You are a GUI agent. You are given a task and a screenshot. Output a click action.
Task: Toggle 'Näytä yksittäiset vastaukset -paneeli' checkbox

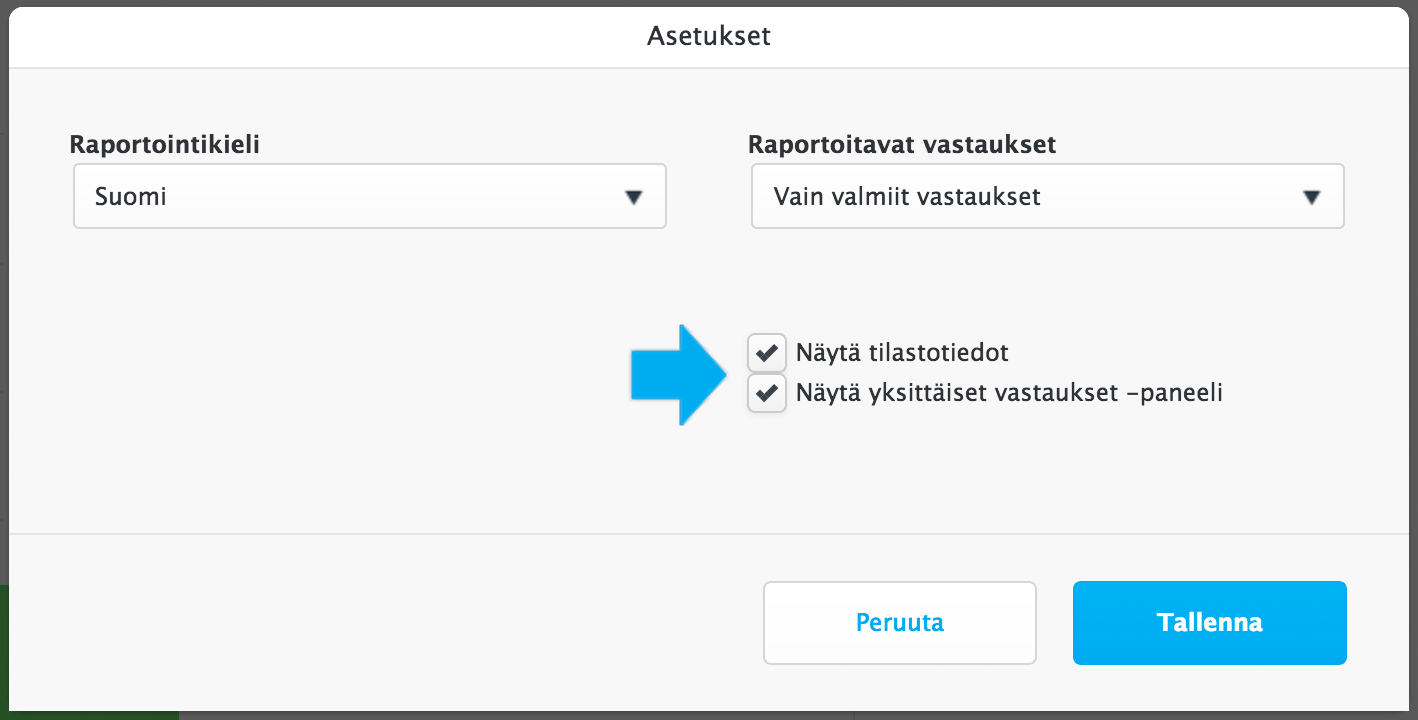(766, 392)
